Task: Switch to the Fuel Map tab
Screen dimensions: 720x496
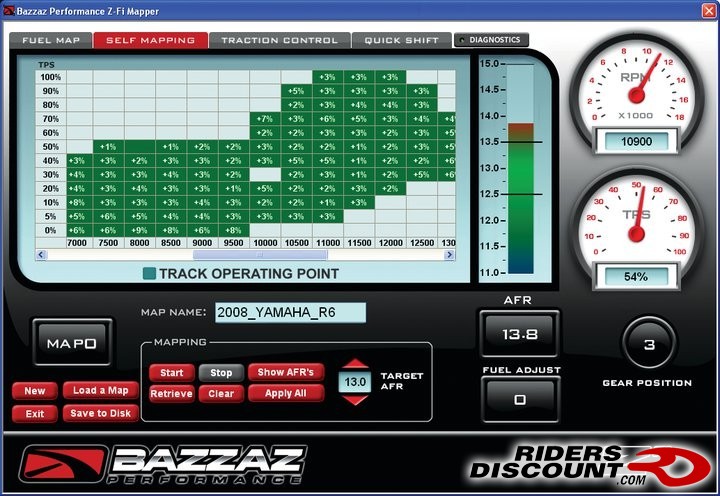Action: (50, 41)
